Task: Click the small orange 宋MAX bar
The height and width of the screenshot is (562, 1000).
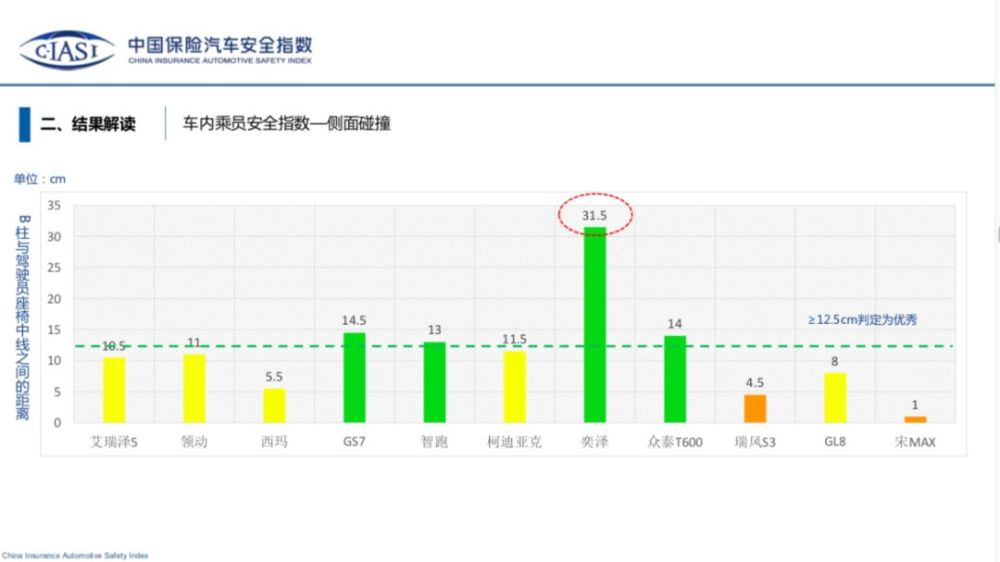Action: click(915, 419)
